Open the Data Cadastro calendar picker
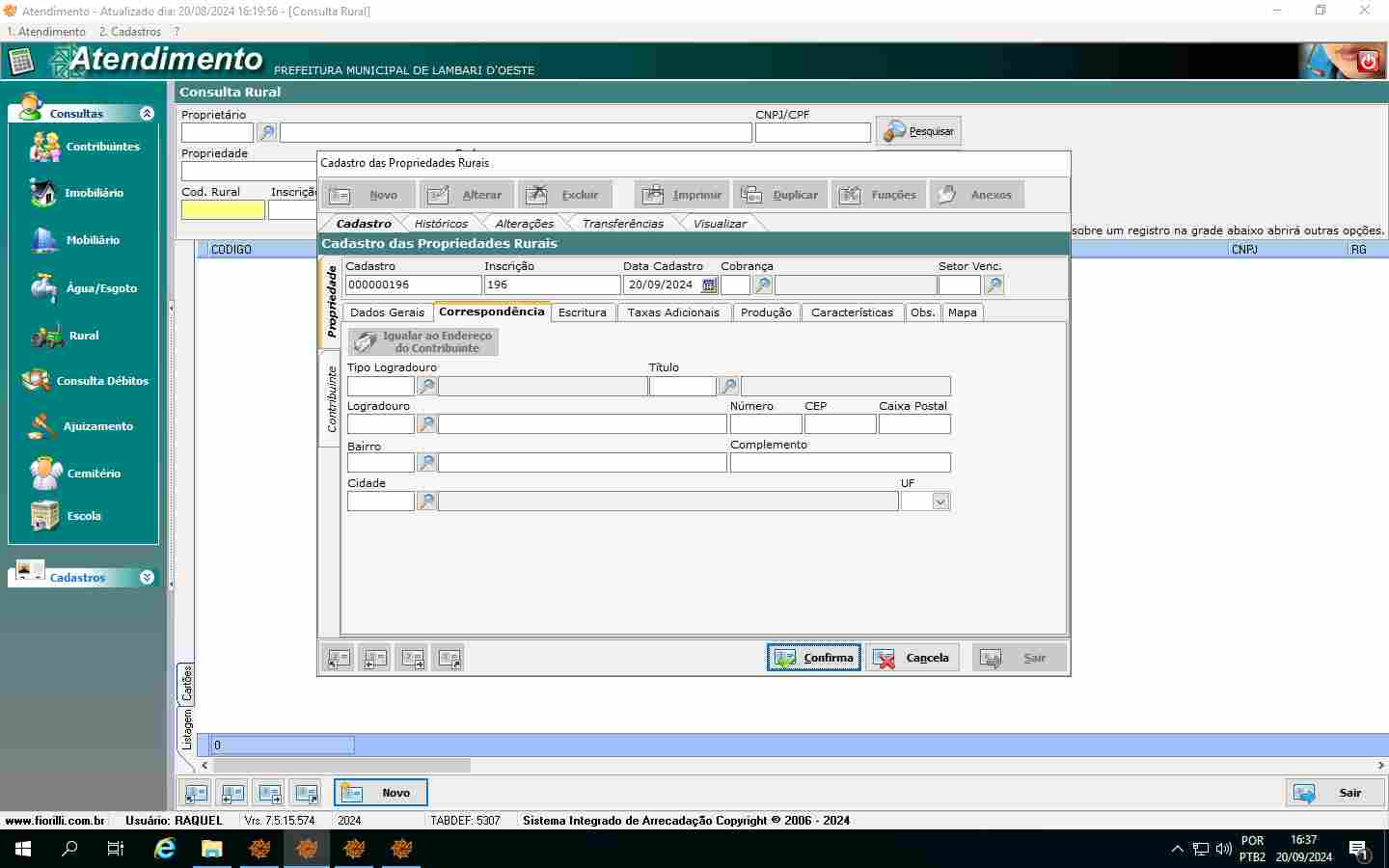This screenshot has height=868, width=1389. coord(709,285)
